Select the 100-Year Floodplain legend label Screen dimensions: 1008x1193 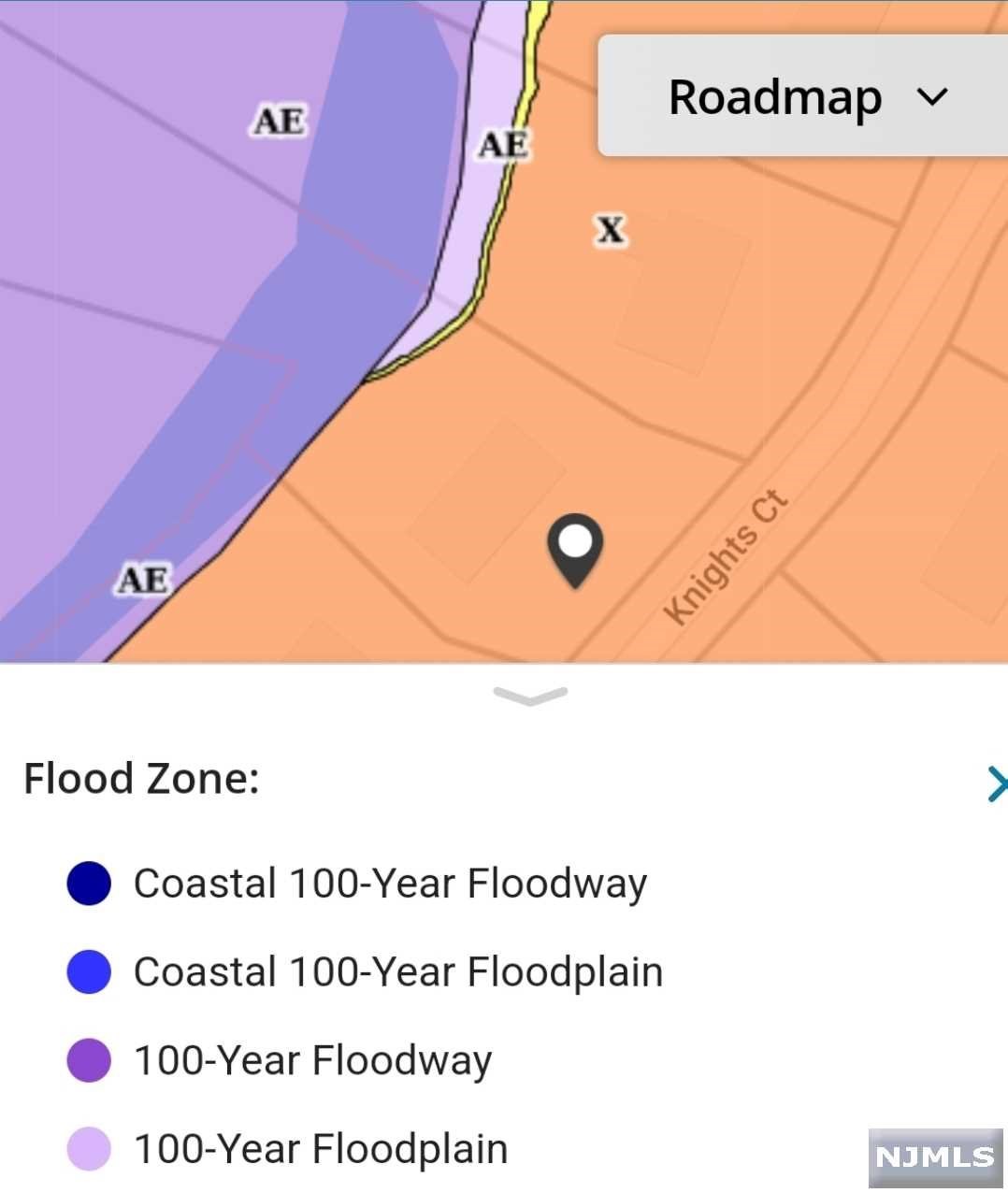coord(321,1148)
